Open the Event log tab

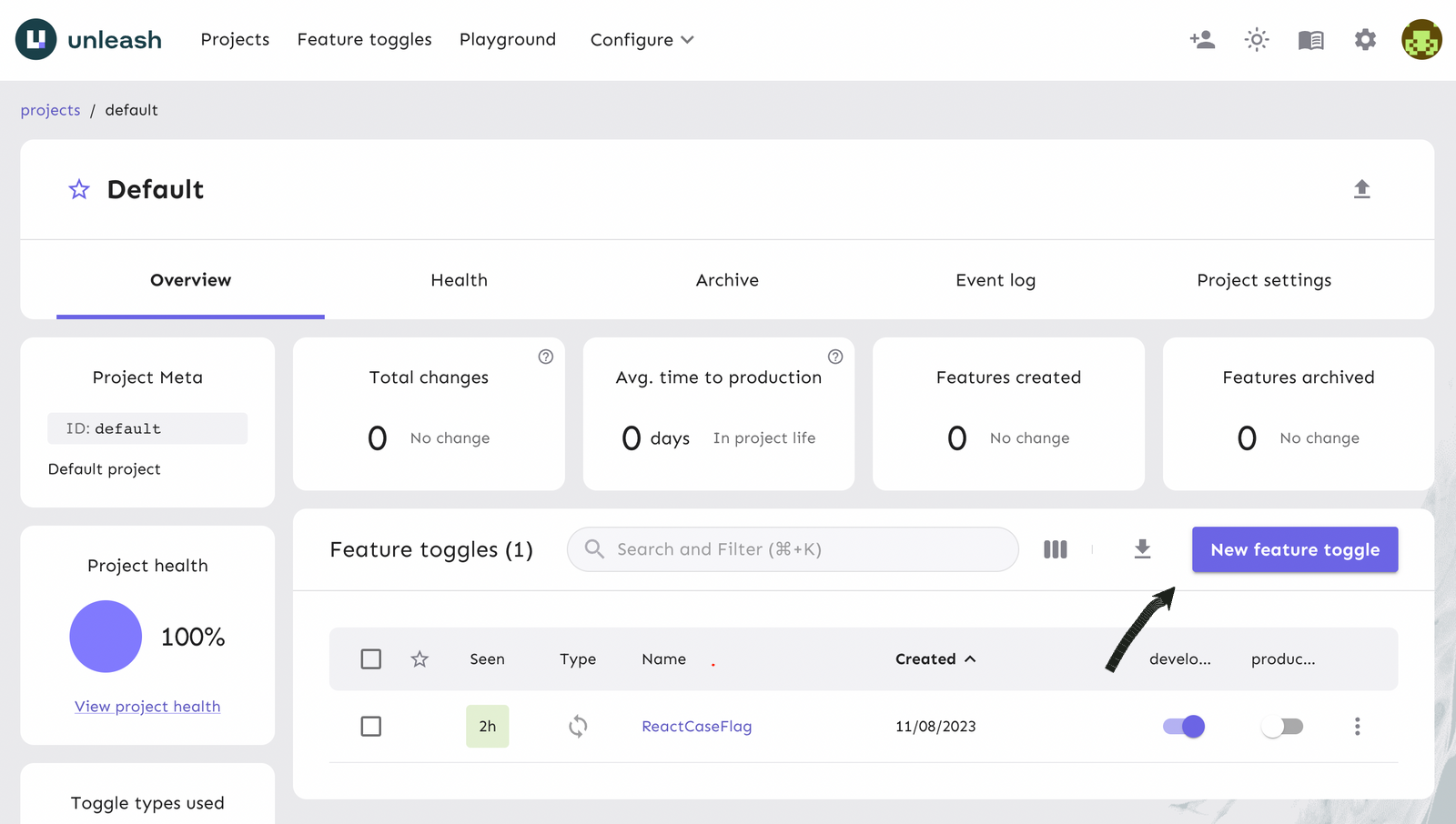(995, 280)
